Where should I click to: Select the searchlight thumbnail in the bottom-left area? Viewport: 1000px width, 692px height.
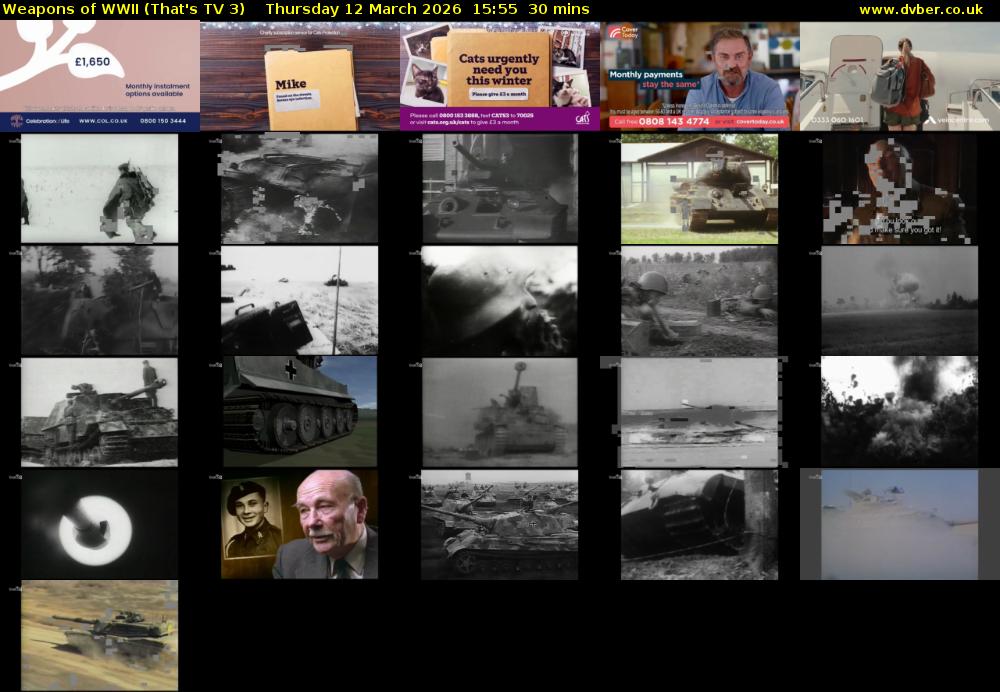(97, 523)
